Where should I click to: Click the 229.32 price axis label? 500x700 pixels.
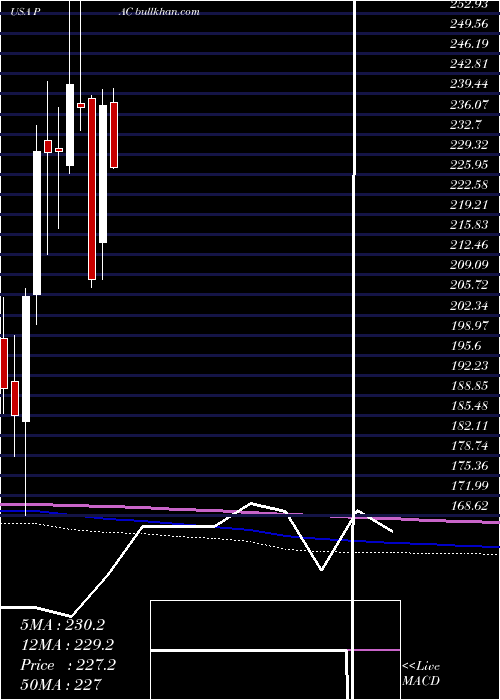tap(469, 145)
